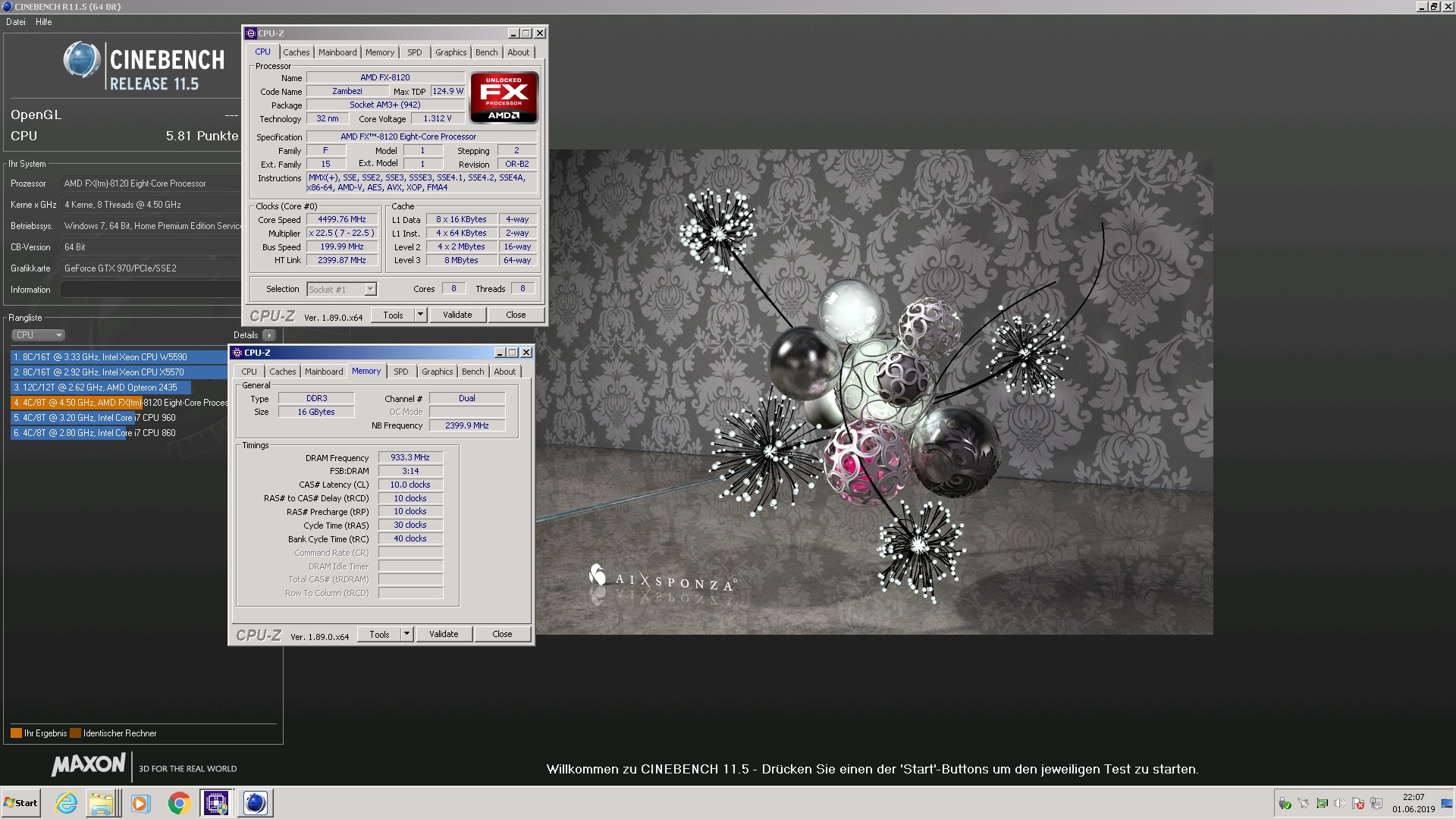Open Action Center flag tray icon

pos(1358,804)
